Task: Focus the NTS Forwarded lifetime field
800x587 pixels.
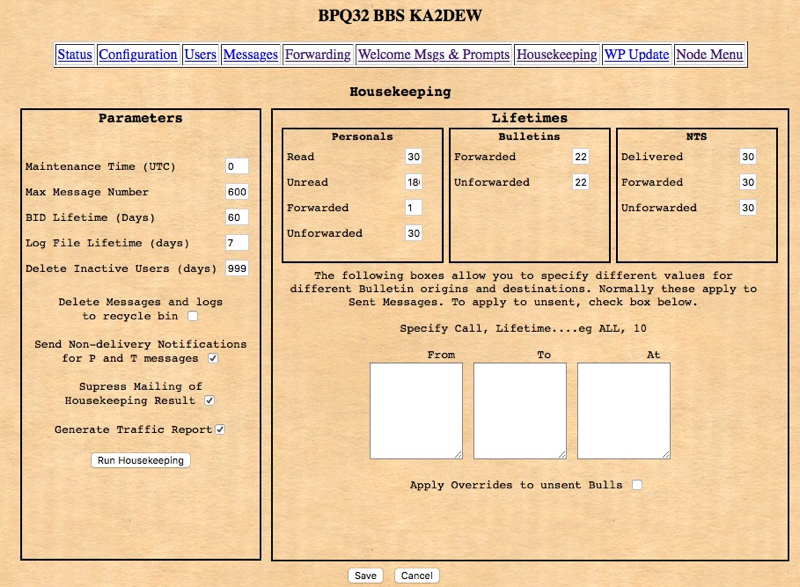Action: pos(748,182)
